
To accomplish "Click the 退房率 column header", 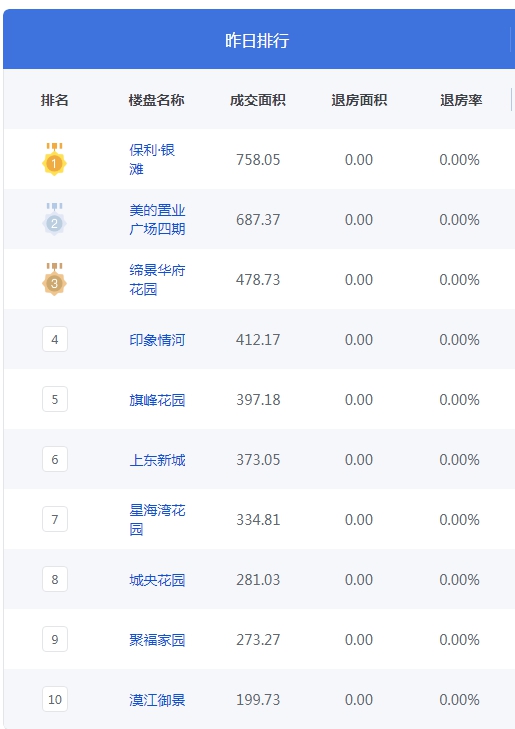I will tap(461, 100).
